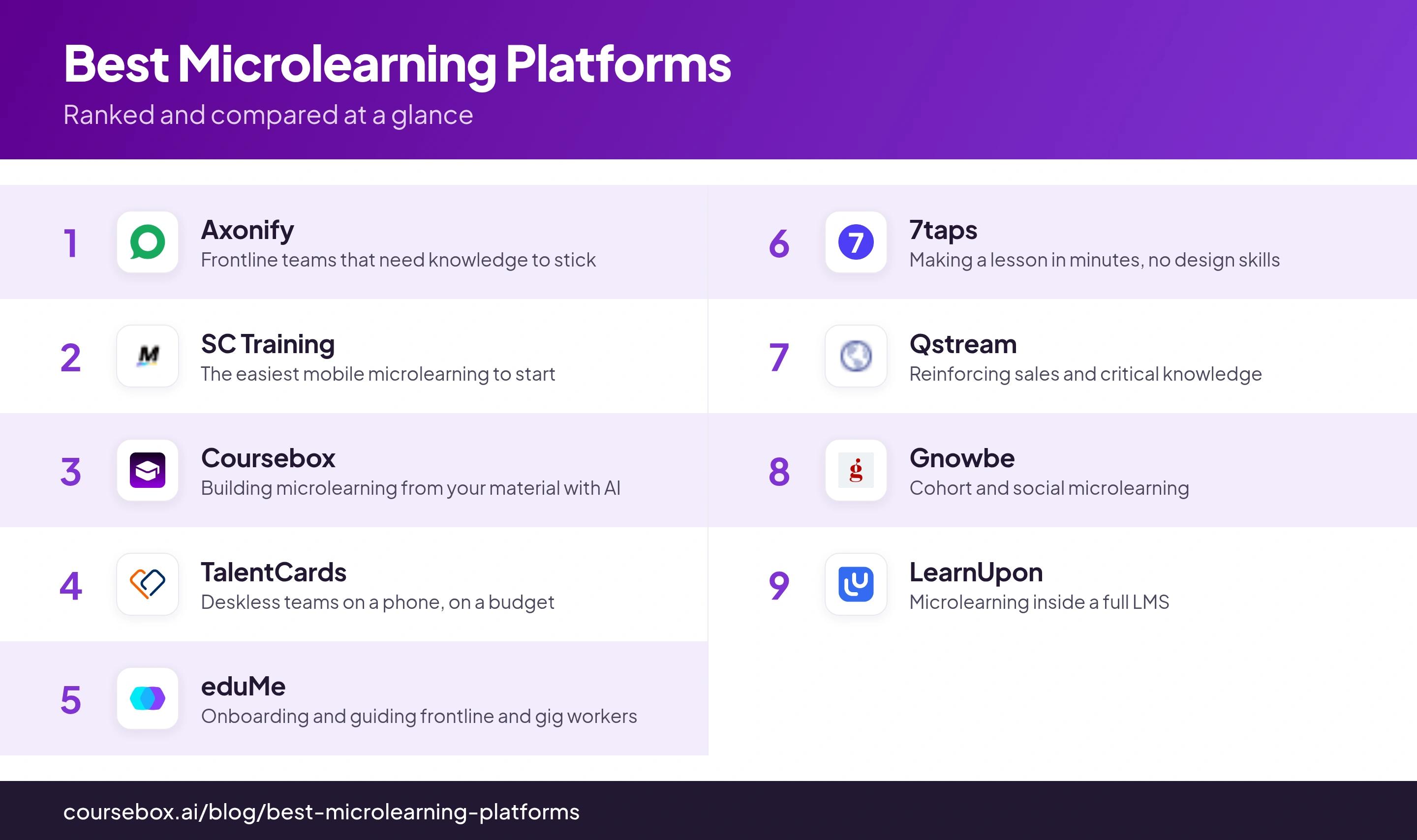Screen dimensions: 1417x840
Task: Open the coursebox.ai blog URL in footer
Action: tap(321, 812)
